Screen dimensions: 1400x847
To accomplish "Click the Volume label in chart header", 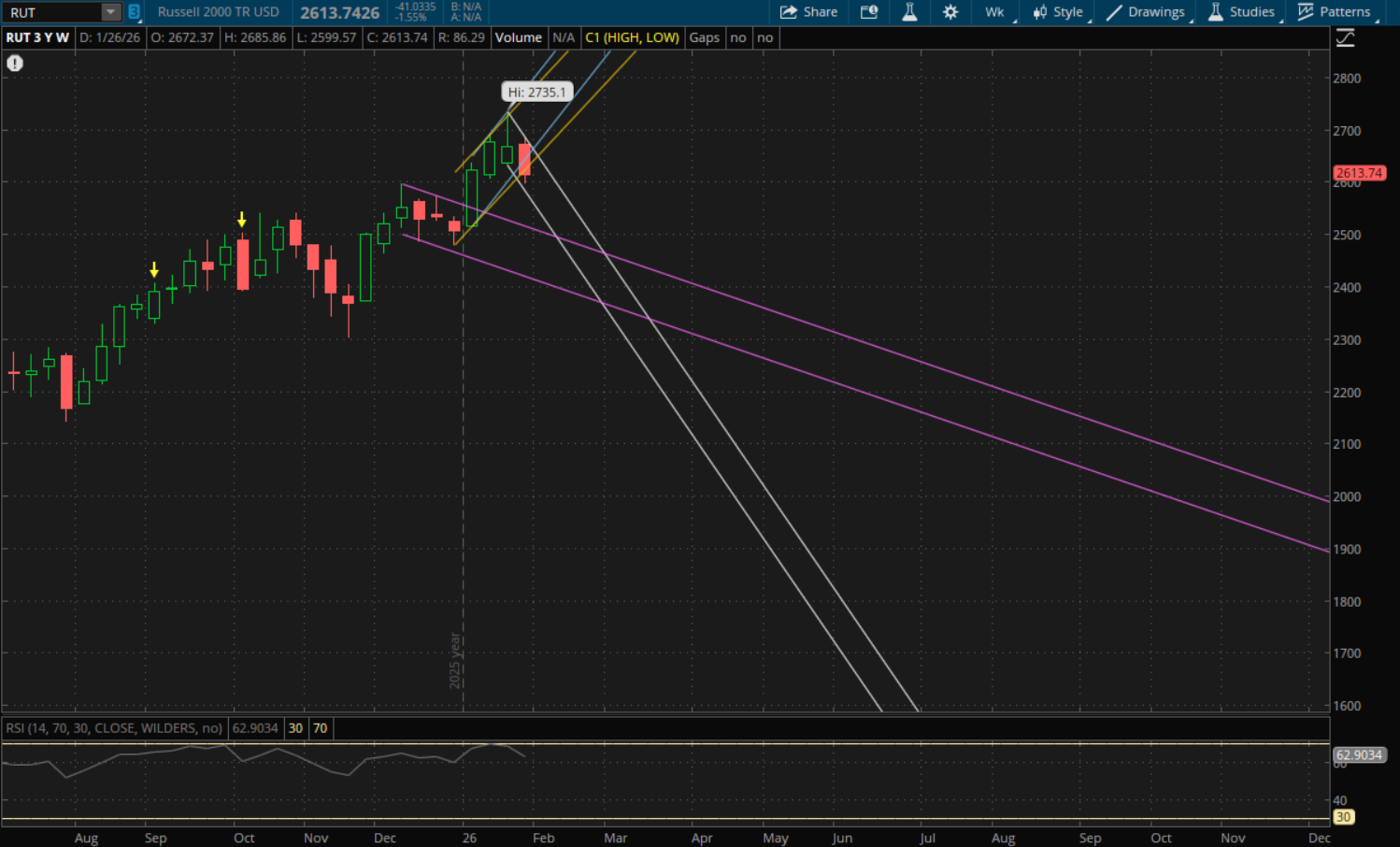I will click(x=518, y=37).
